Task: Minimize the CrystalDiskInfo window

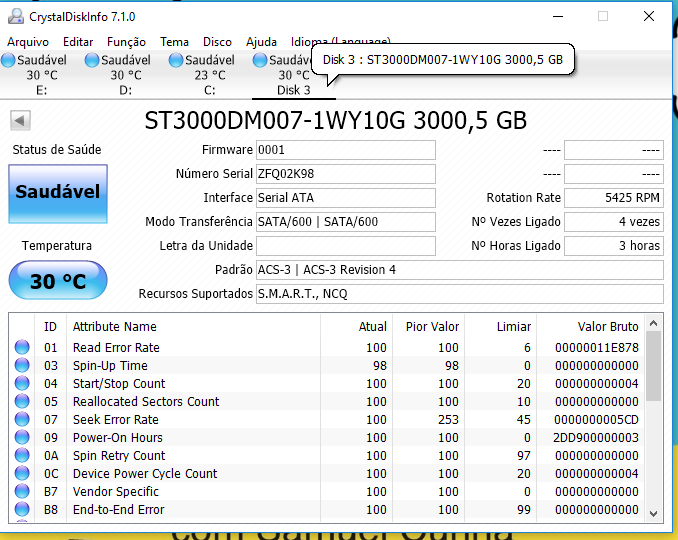Action: click(x=558, y=16)
